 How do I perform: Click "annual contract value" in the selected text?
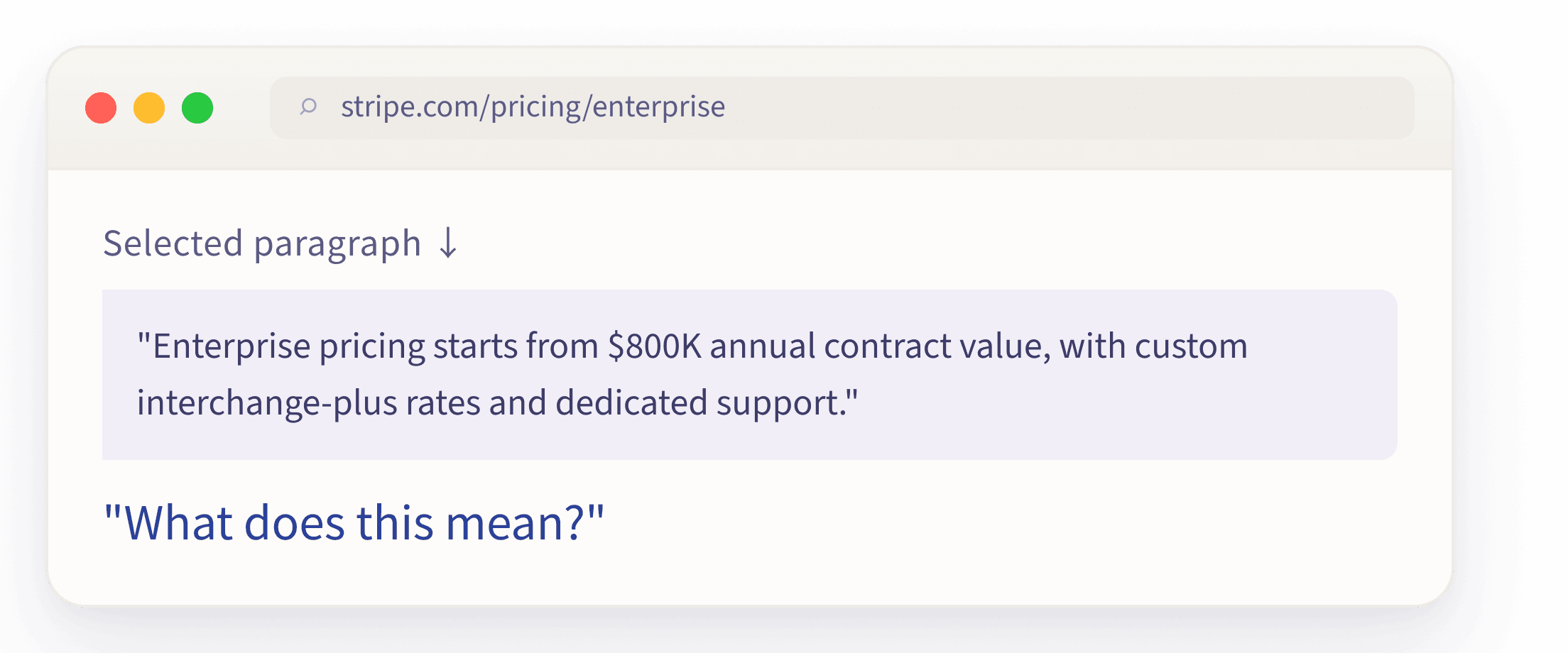(876, 346)
